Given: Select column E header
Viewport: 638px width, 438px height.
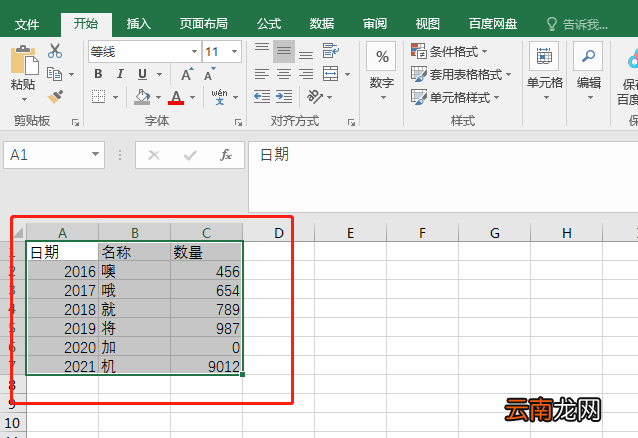Looking at the screenshot, I should click(x=350, y=233).
